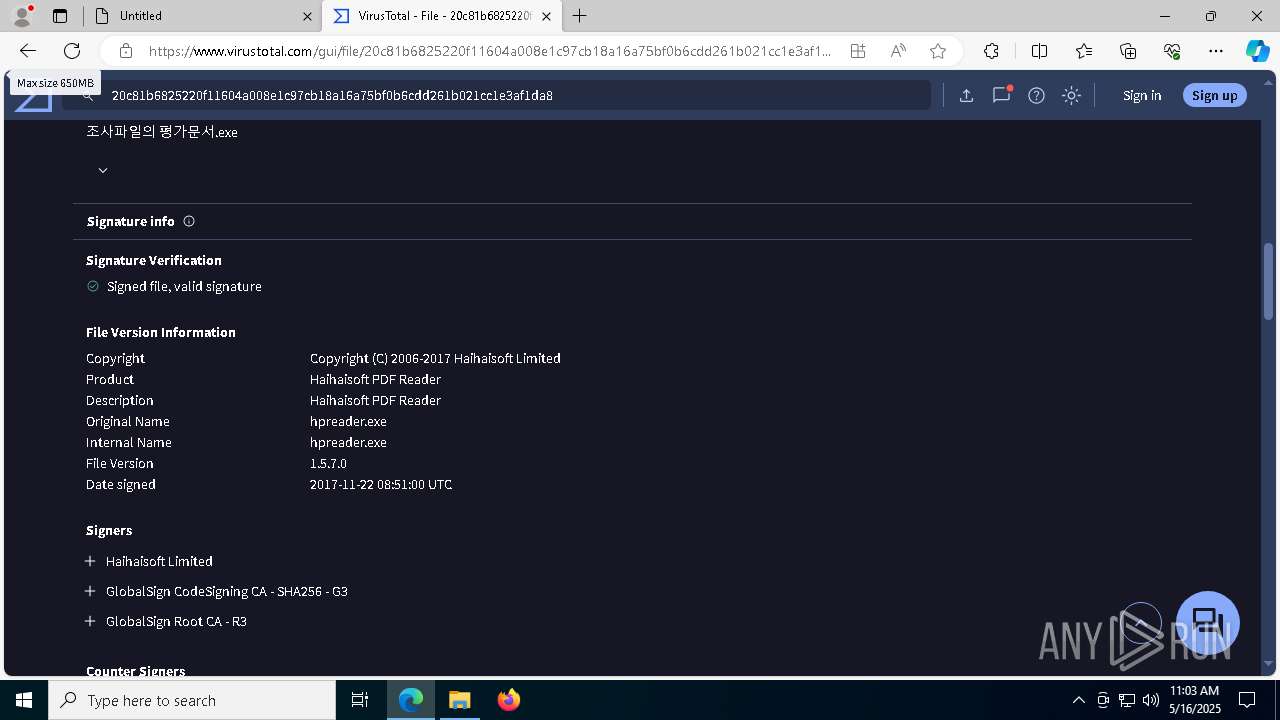Add page to favorites star
1280x720 pixels.
(x=937, y=51)
